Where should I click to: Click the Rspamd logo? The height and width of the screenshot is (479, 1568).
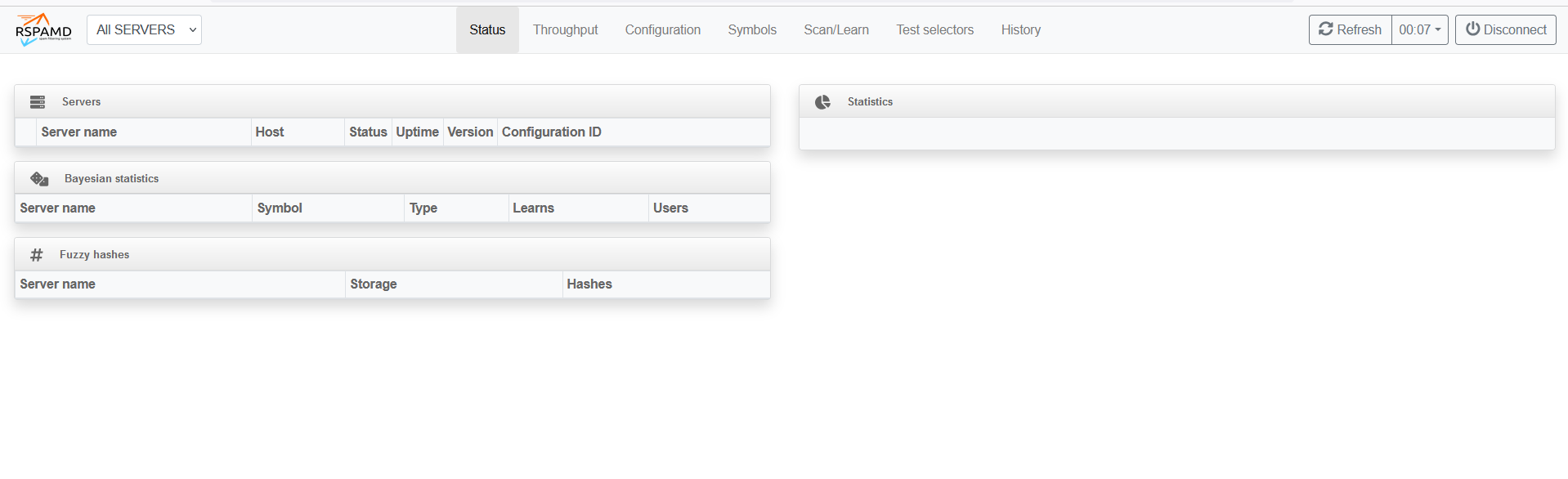point(43,29)
